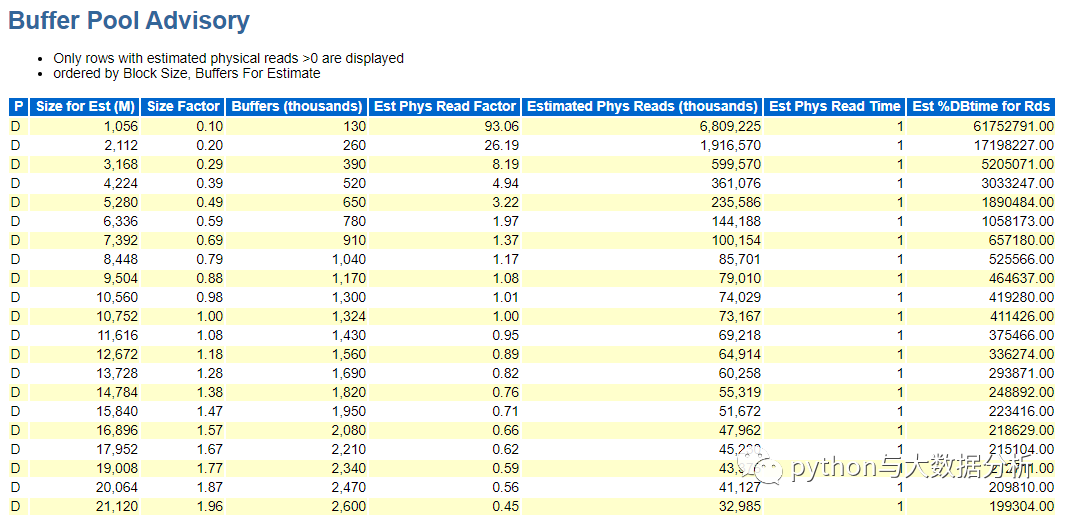Click the size cell 10,560
The height and width of the screenshot is (516, 1068).
click(119, 297)
